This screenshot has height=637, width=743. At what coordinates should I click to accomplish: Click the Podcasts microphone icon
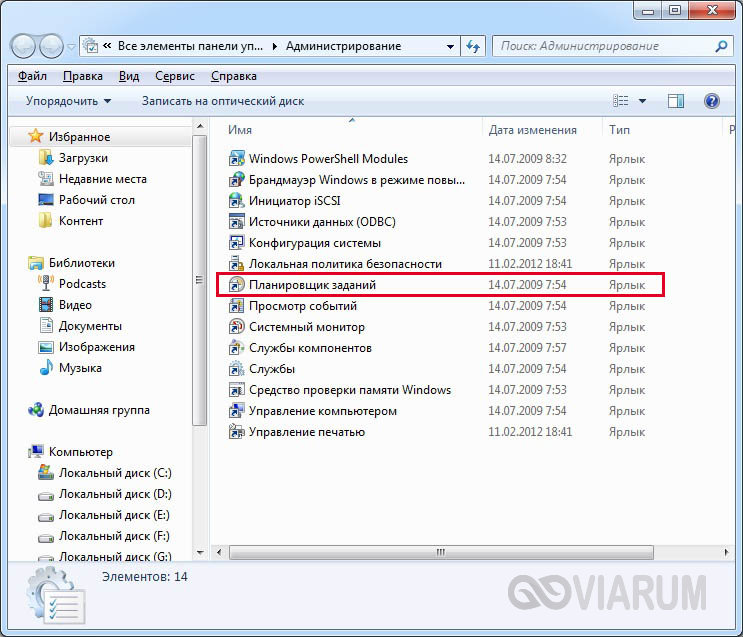point(45,283)
